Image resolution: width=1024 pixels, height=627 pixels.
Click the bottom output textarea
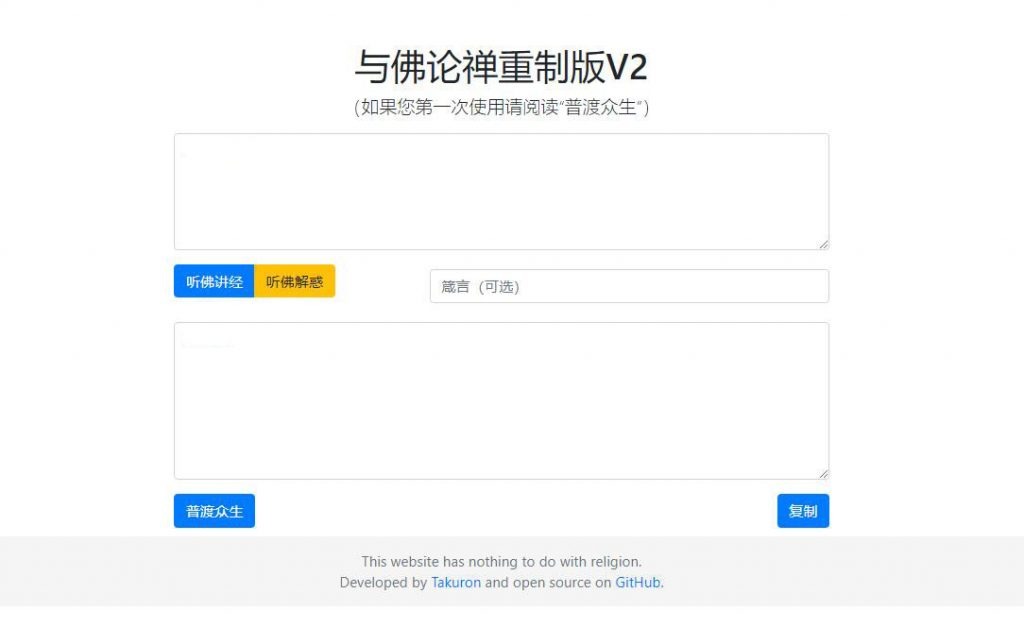tap(500, 398)
